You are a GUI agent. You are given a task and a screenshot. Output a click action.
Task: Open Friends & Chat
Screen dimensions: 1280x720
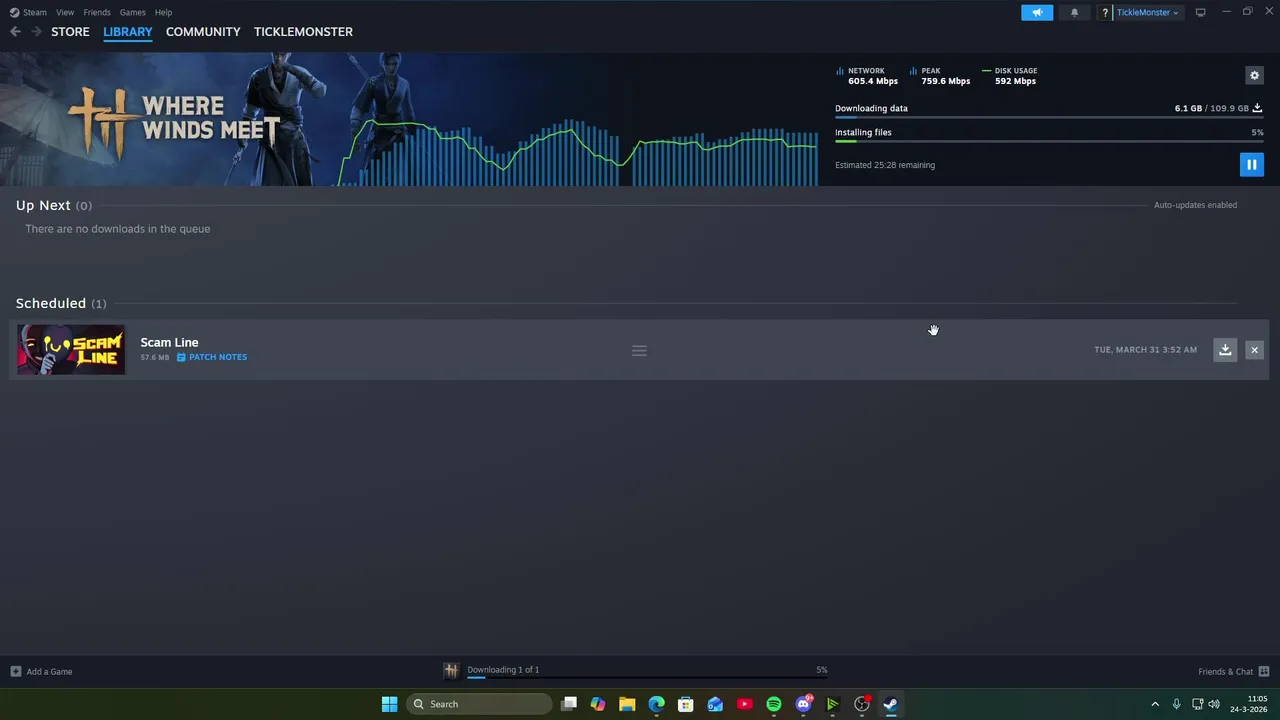pos(1234,671)
